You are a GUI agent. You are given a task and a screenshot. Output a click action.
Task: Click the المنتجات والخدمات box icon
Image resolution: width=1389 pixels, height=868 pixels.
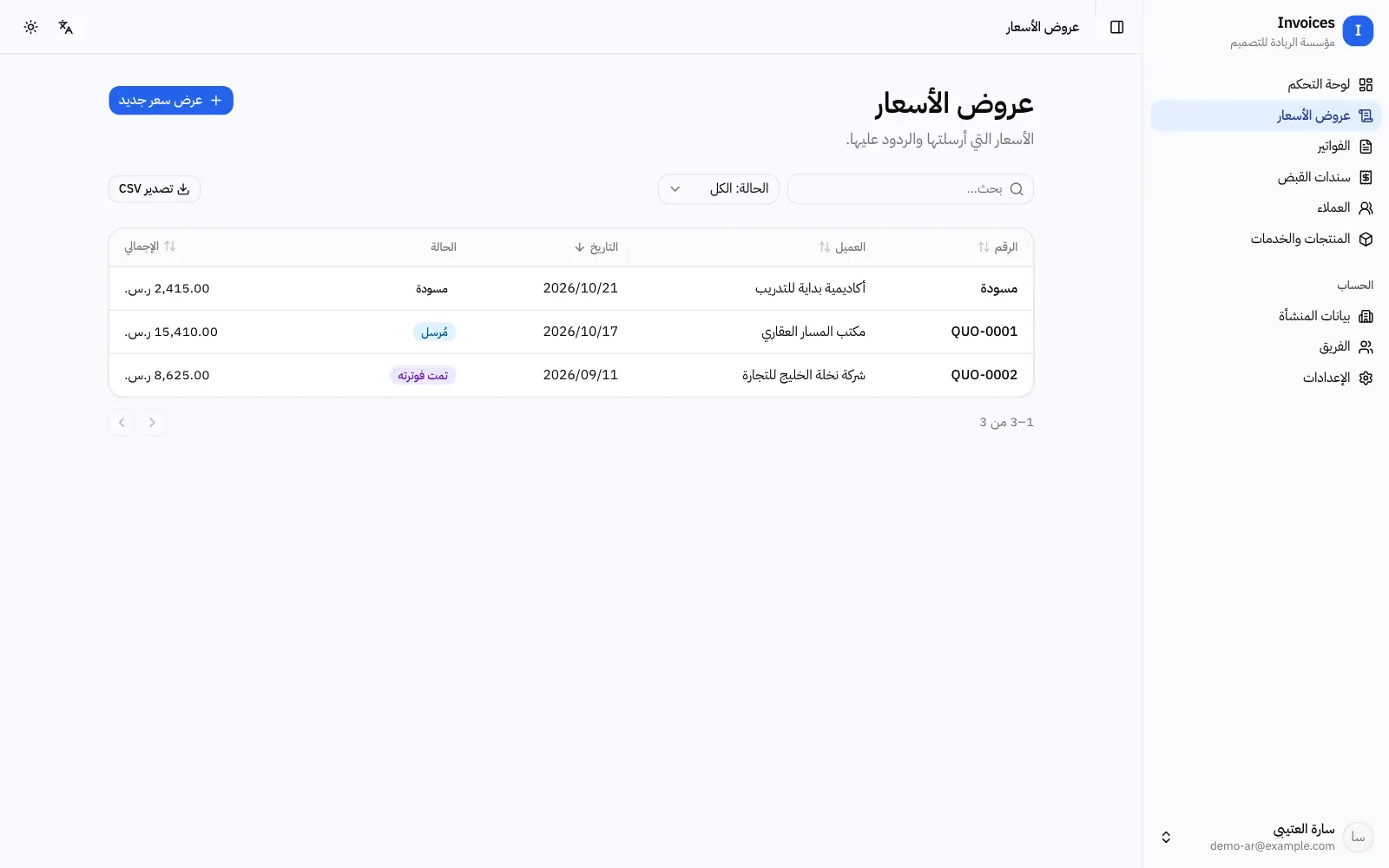point(1366,239)
